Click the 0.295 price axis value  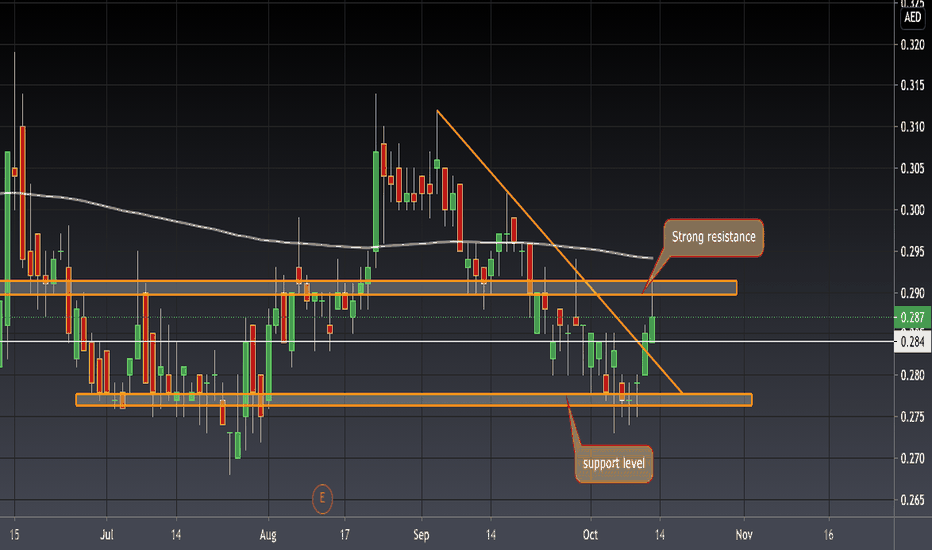[x=912, y=252]
